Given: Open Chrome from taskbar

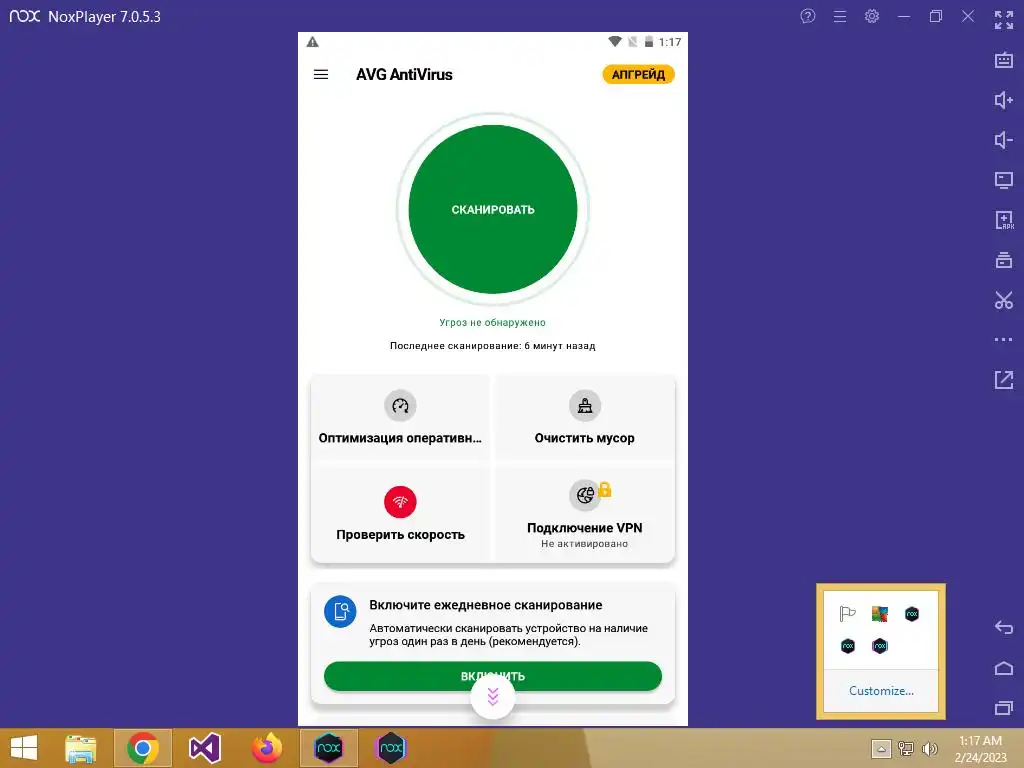Looking at the screenshot, I should click(x=143, y=748).
